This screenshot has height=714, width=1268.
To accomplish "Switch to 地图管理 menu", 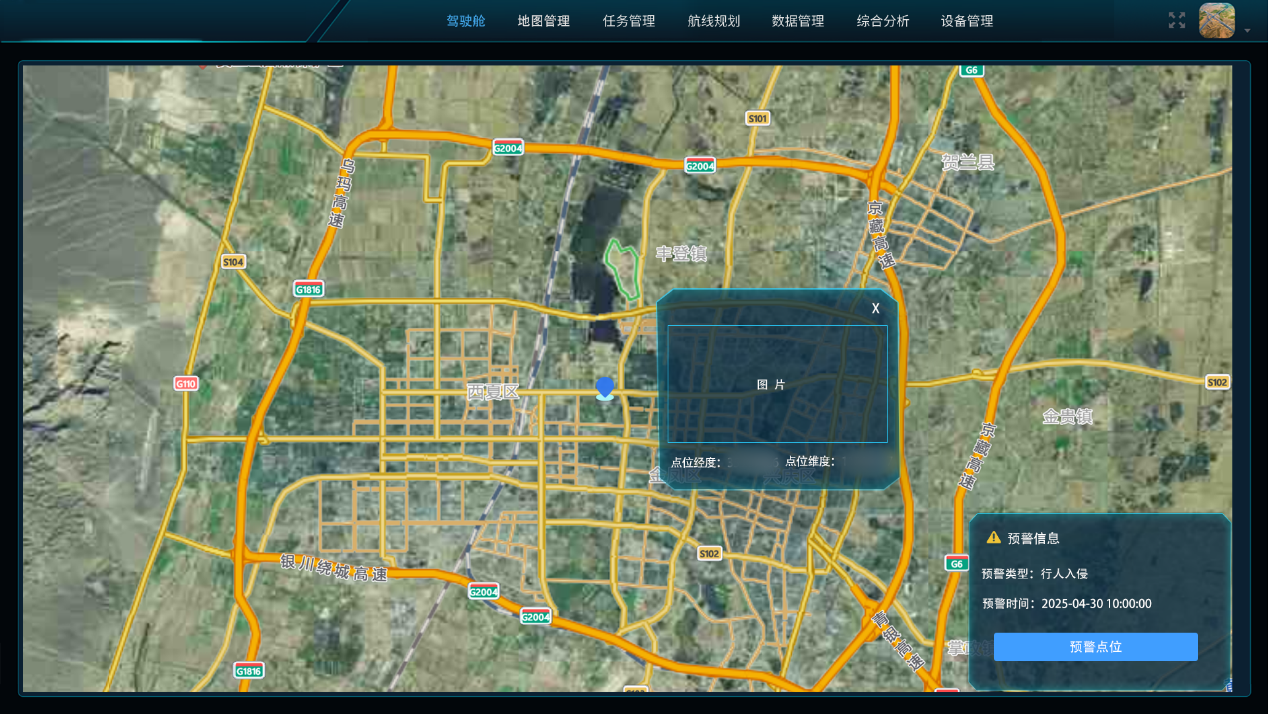I will (543, 21).
